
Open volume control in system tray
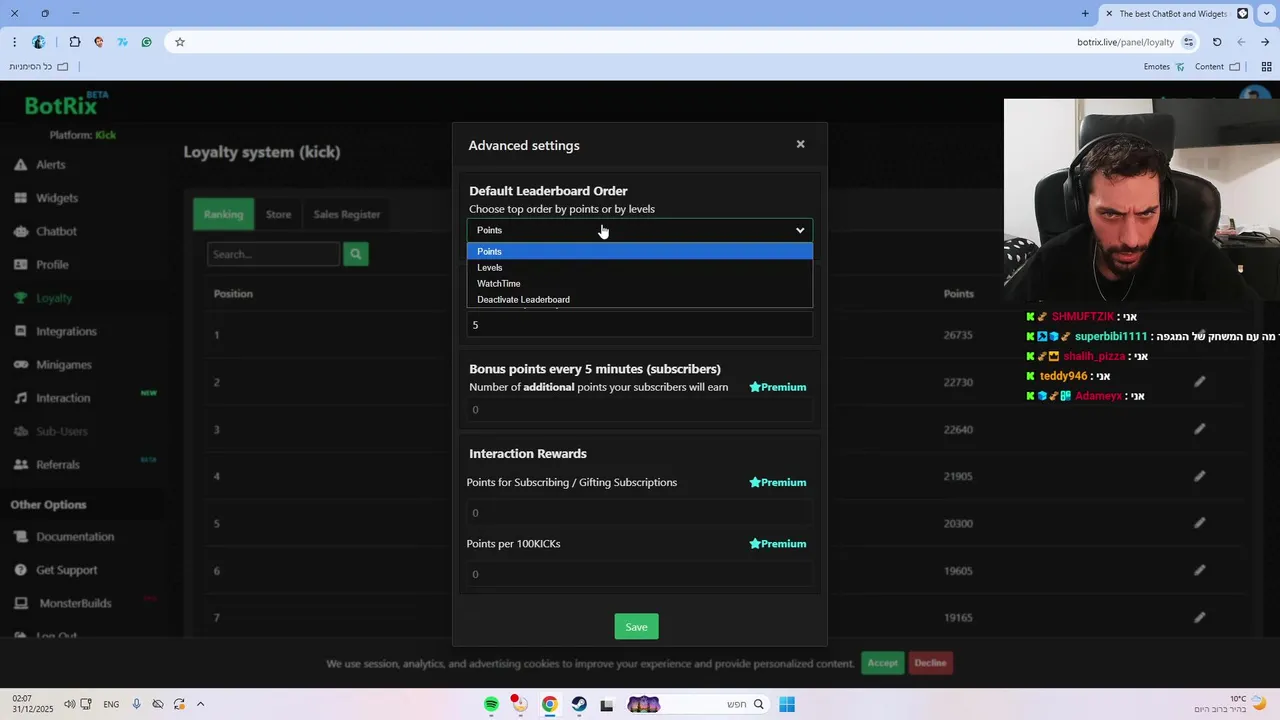pos(69,704)
